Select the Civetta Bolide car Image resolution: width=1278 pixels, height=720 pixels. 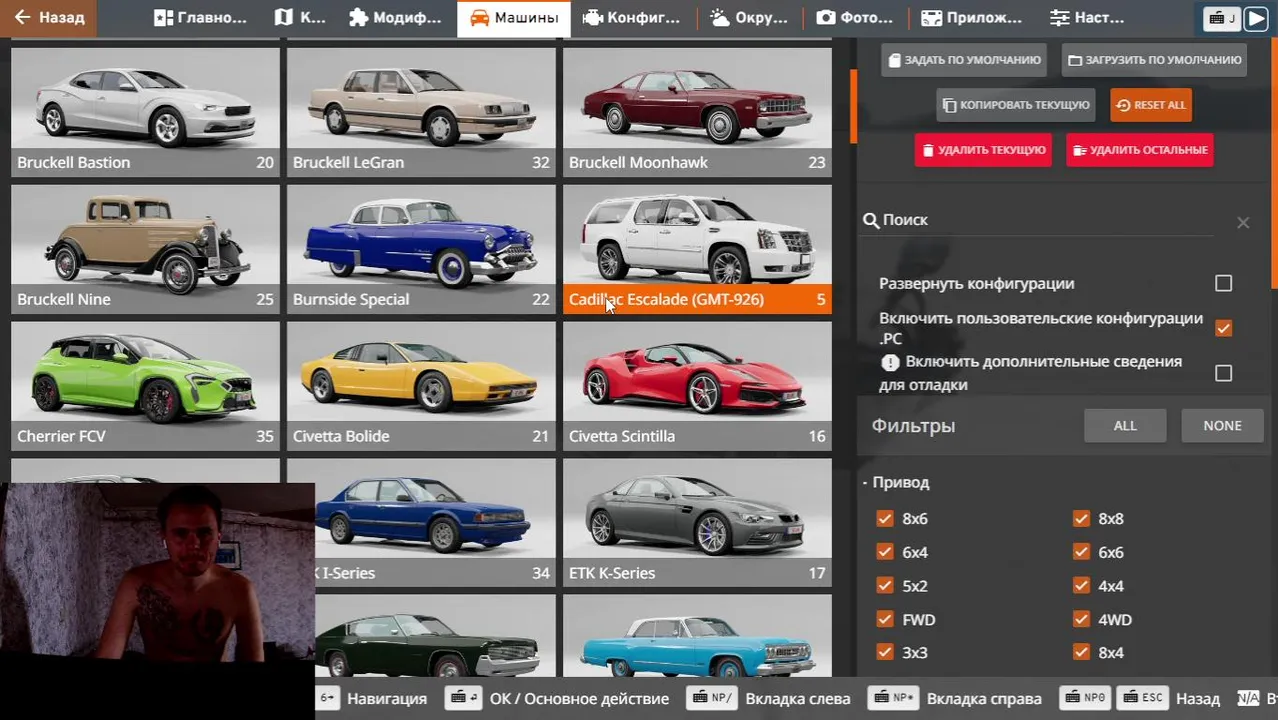pyautogui.click(x=421, y=386)
